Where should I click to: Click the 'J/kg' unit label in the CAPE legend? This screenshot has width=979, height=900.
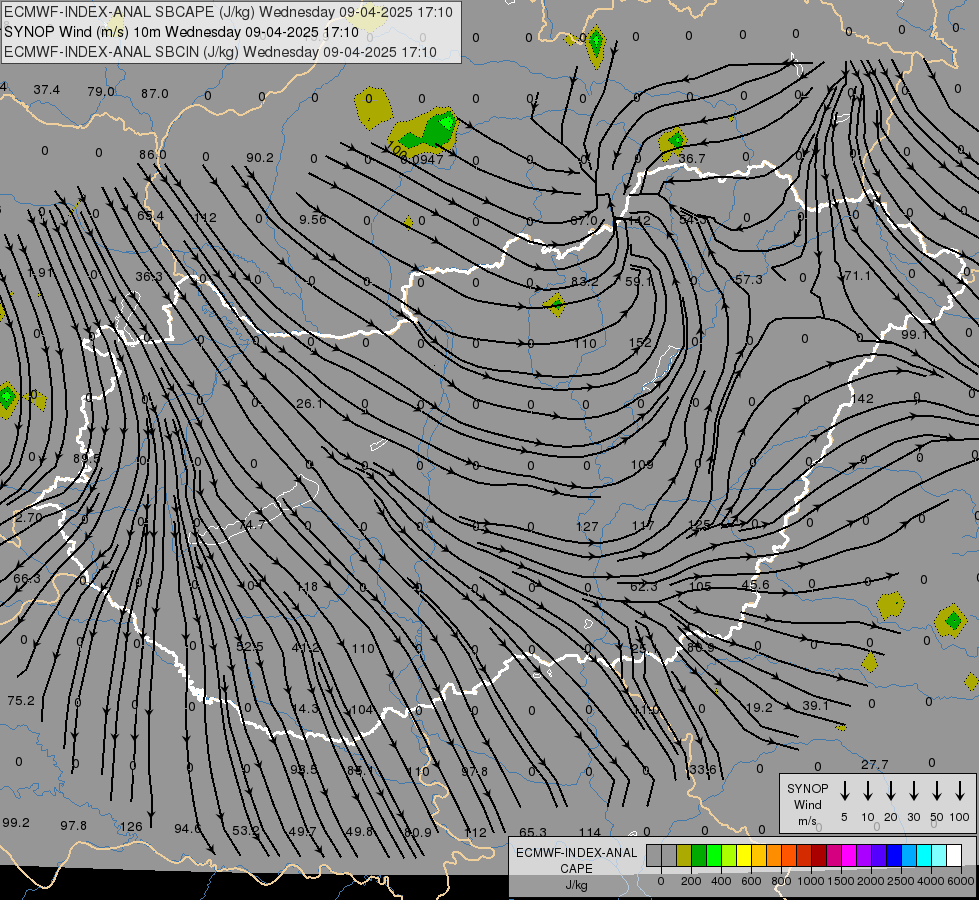(x=576, y=885)
